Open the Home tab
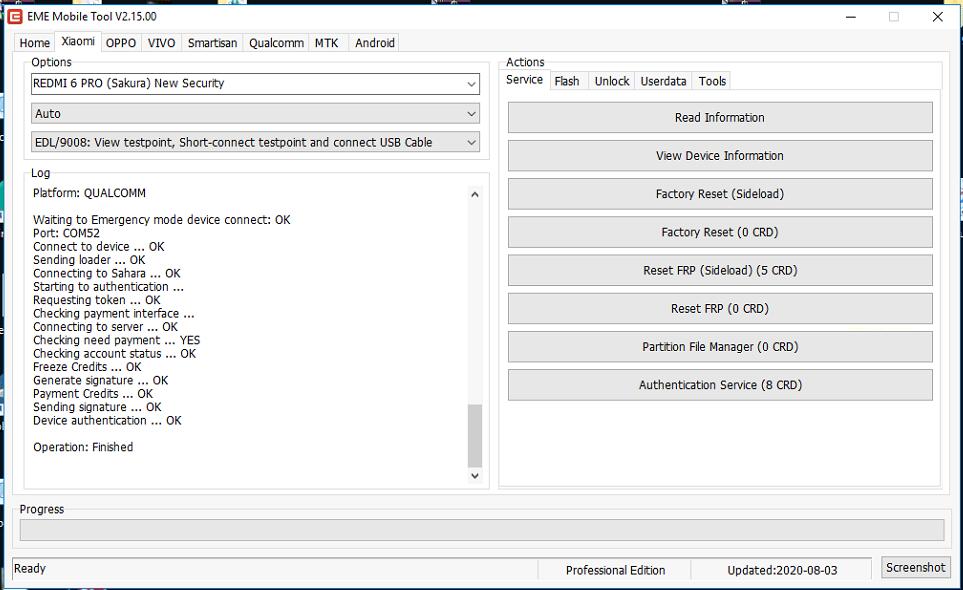 (34, 43)
